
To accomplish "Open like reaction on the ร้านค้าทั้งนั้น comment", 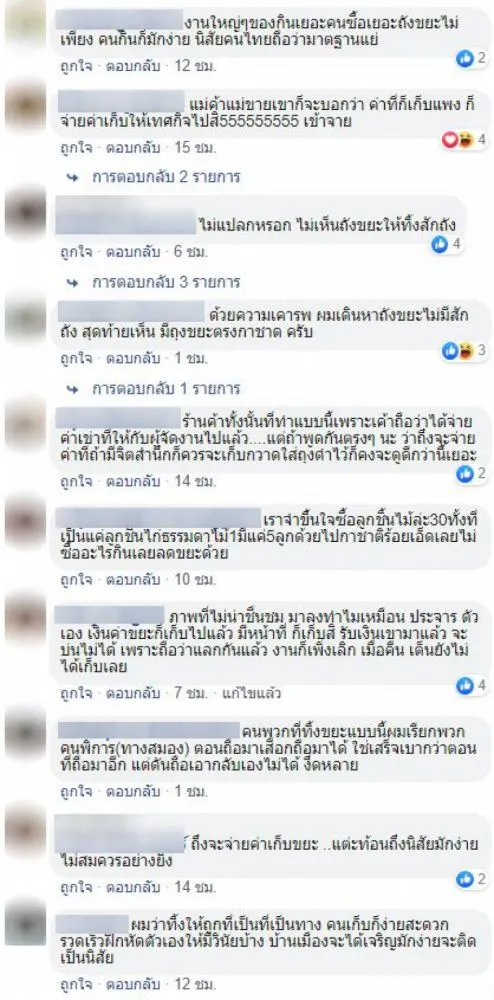I will (472, 473).
